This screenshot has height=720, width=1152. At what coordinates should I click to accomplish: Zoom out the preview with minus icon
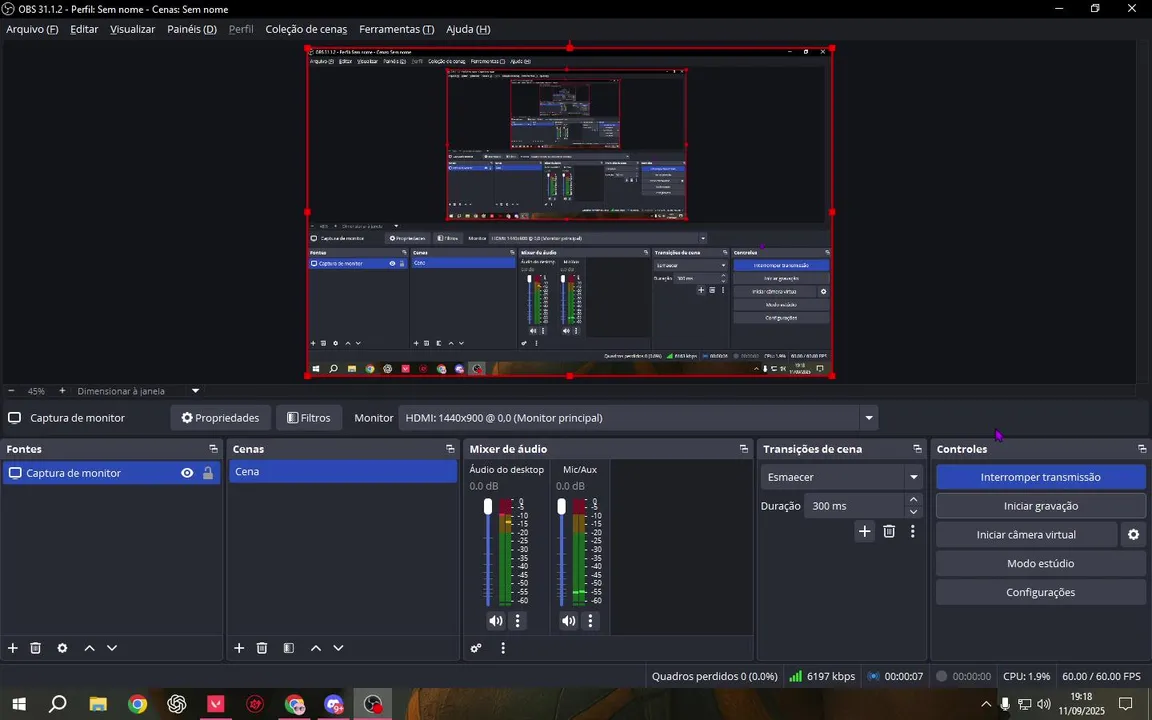(x=11, y=391)
